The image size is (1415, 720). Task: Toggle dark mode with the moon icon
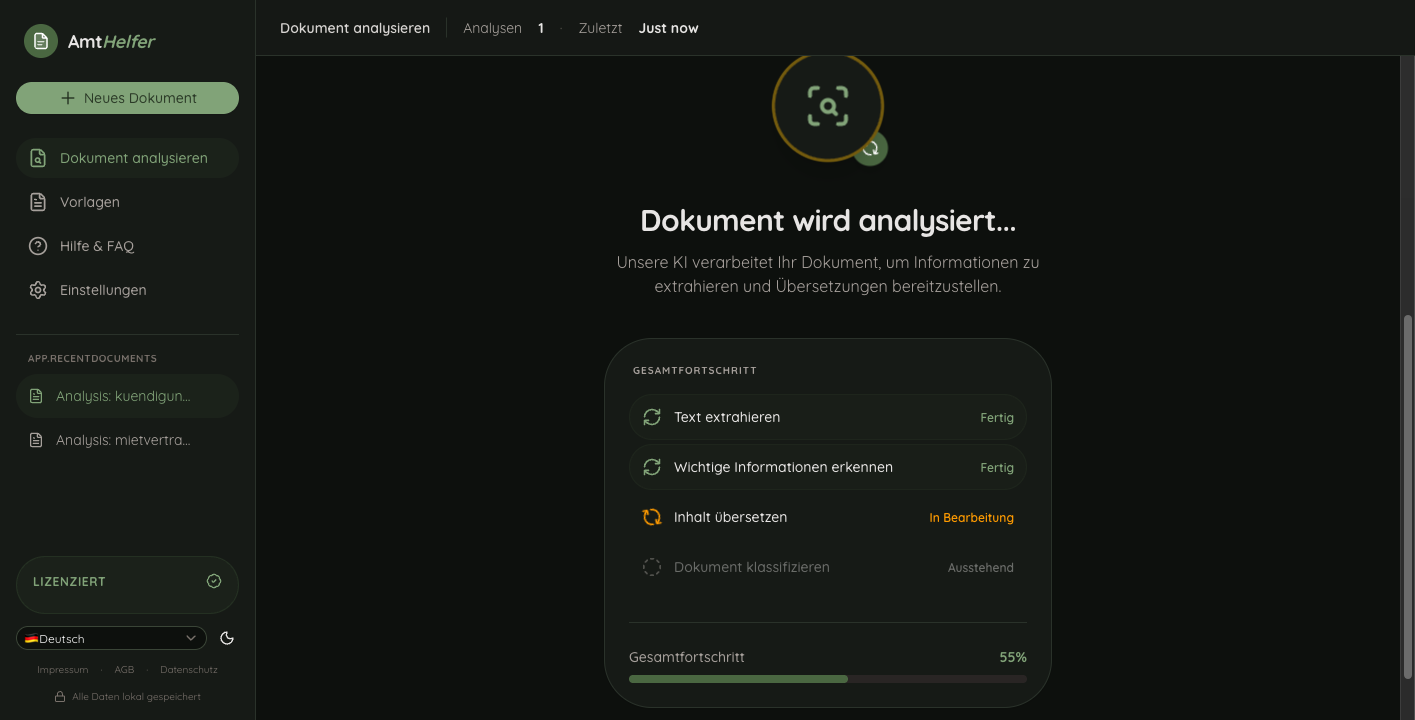pyautogui.click(x=227, y=638)
